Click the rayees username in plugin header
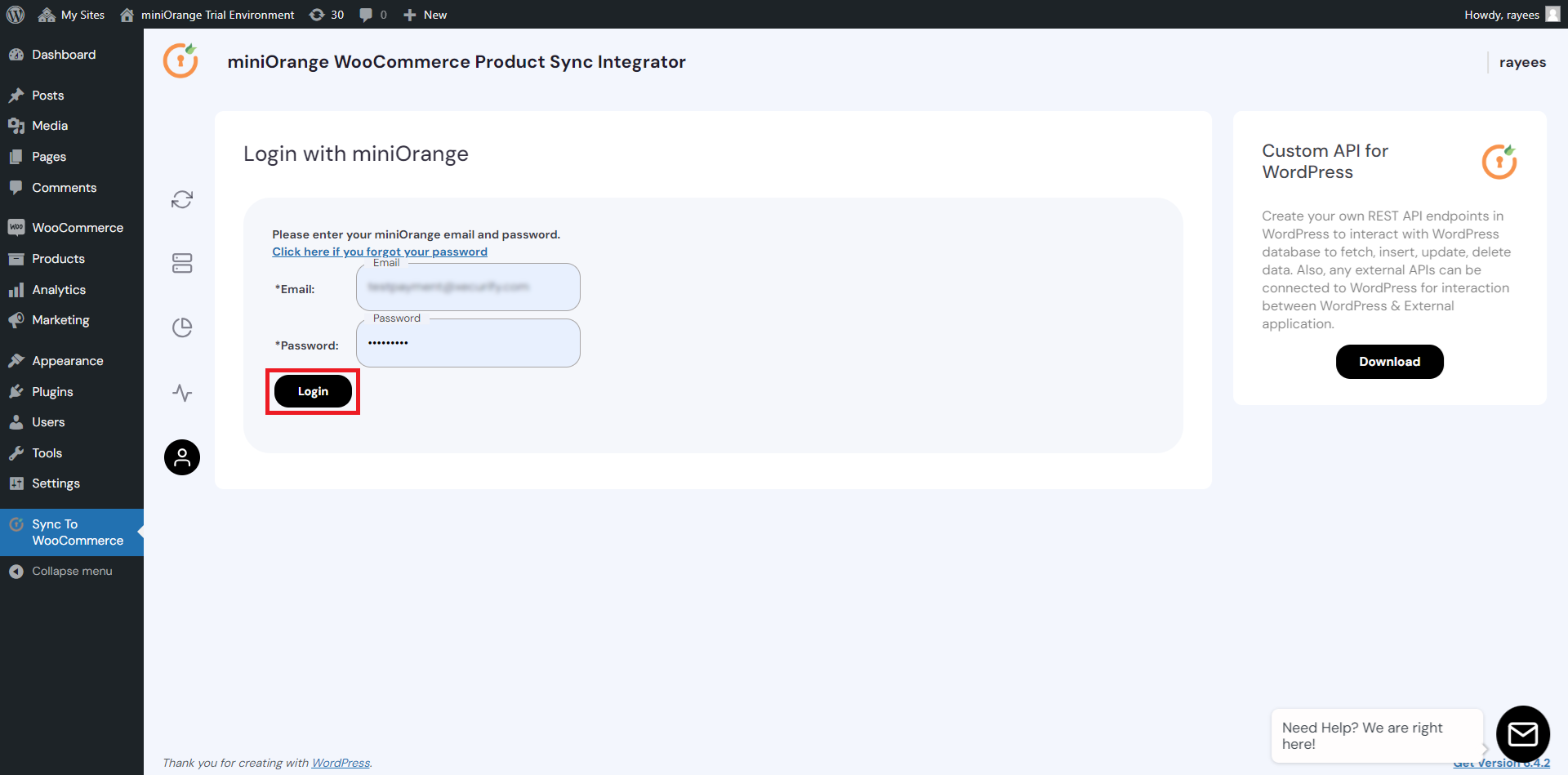Screen dimensions: 1568x775 1522,62
